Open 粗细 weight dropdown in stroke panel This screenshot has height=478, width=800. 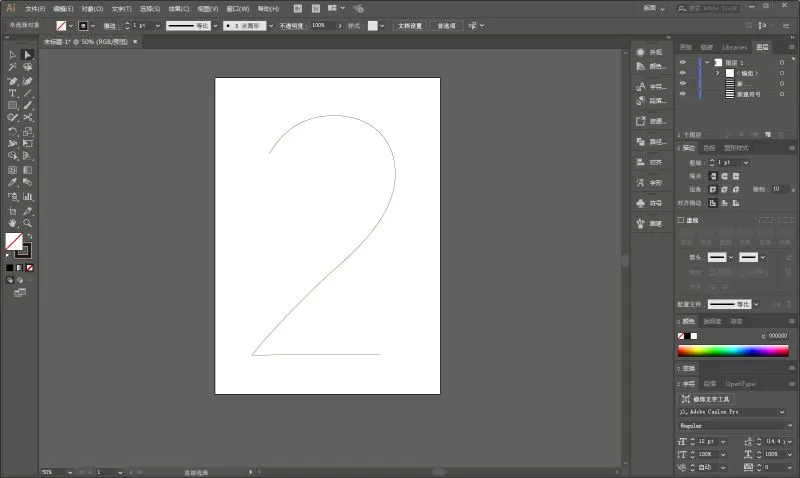[746, 163]
